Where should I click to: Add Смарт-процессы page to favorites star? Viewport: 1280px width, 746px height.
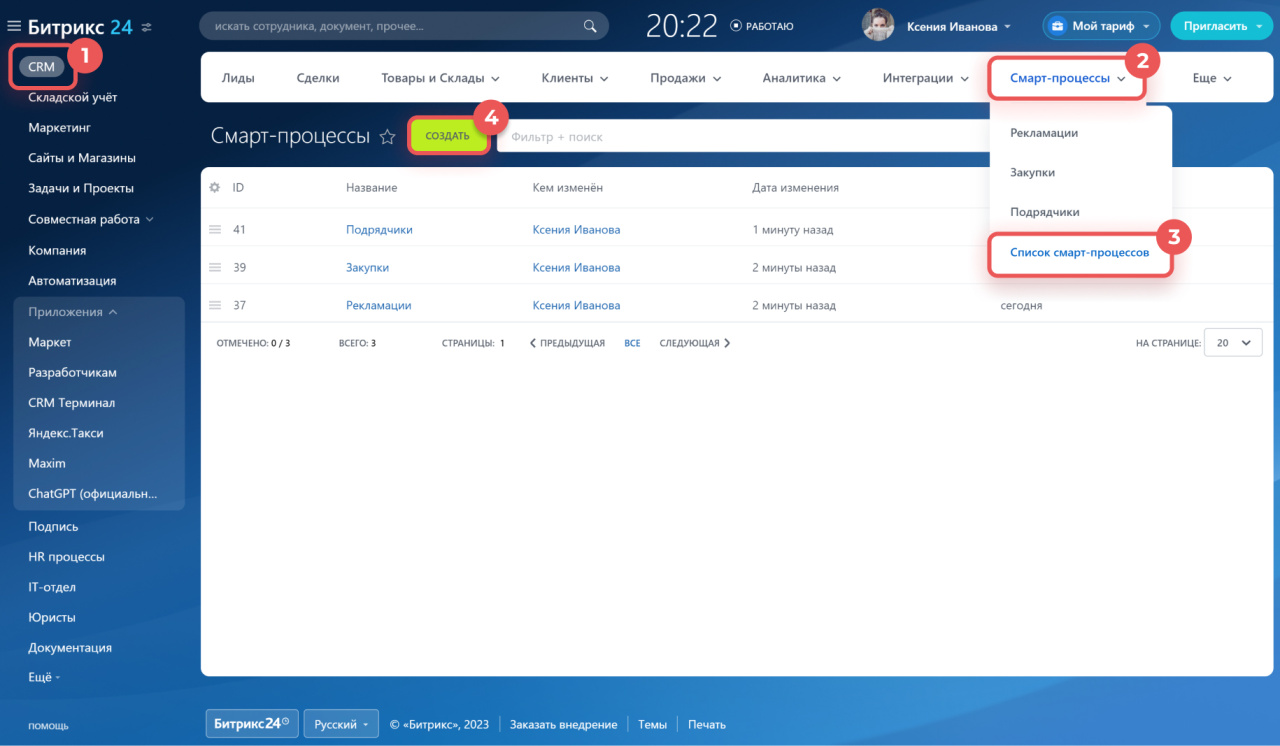click(x=387, y=137)
